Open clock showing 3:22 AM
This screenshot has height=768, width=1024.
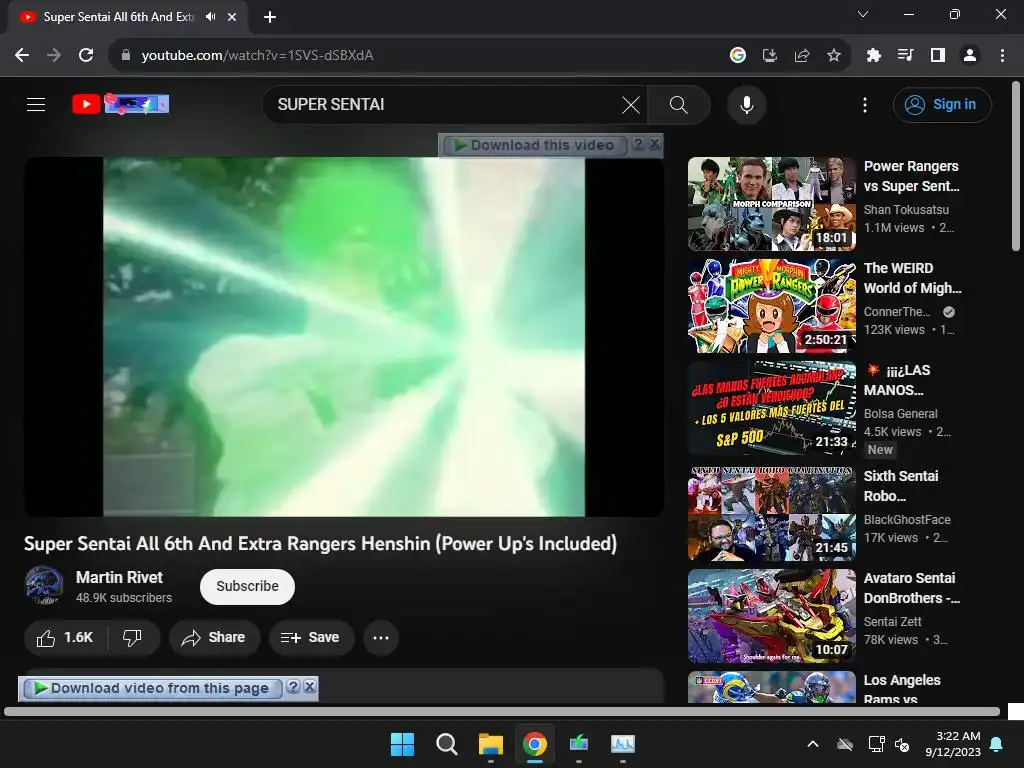953,744
